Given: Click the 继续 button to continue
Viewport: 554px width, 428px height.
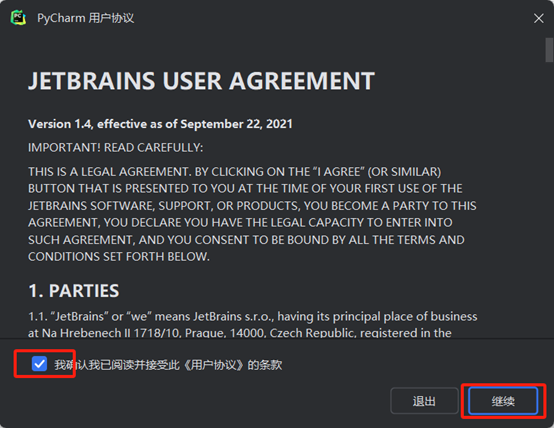Looking at the screenshot, I should [503, 401].
